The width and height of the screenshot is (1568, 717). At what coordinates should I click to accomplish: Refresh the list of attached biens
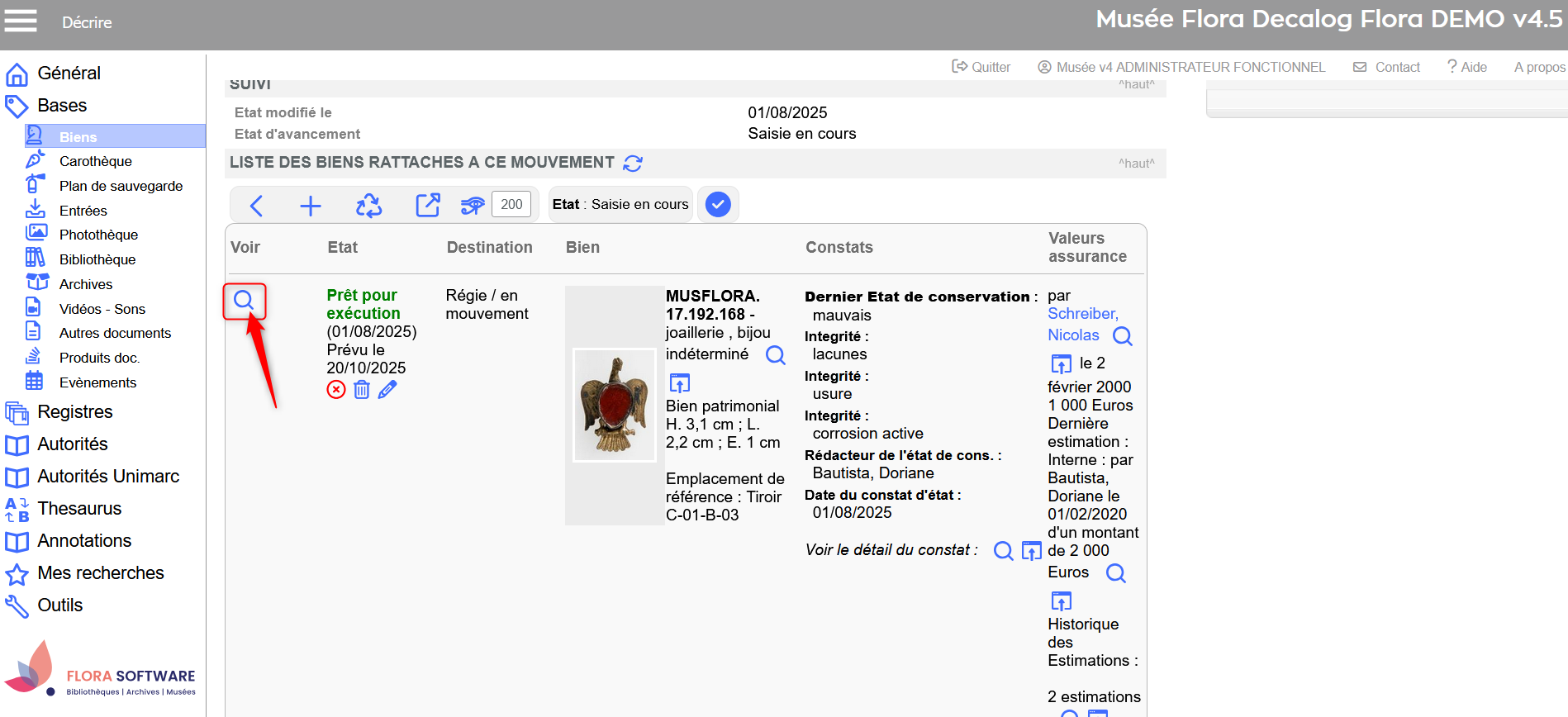tap(633, 164)
